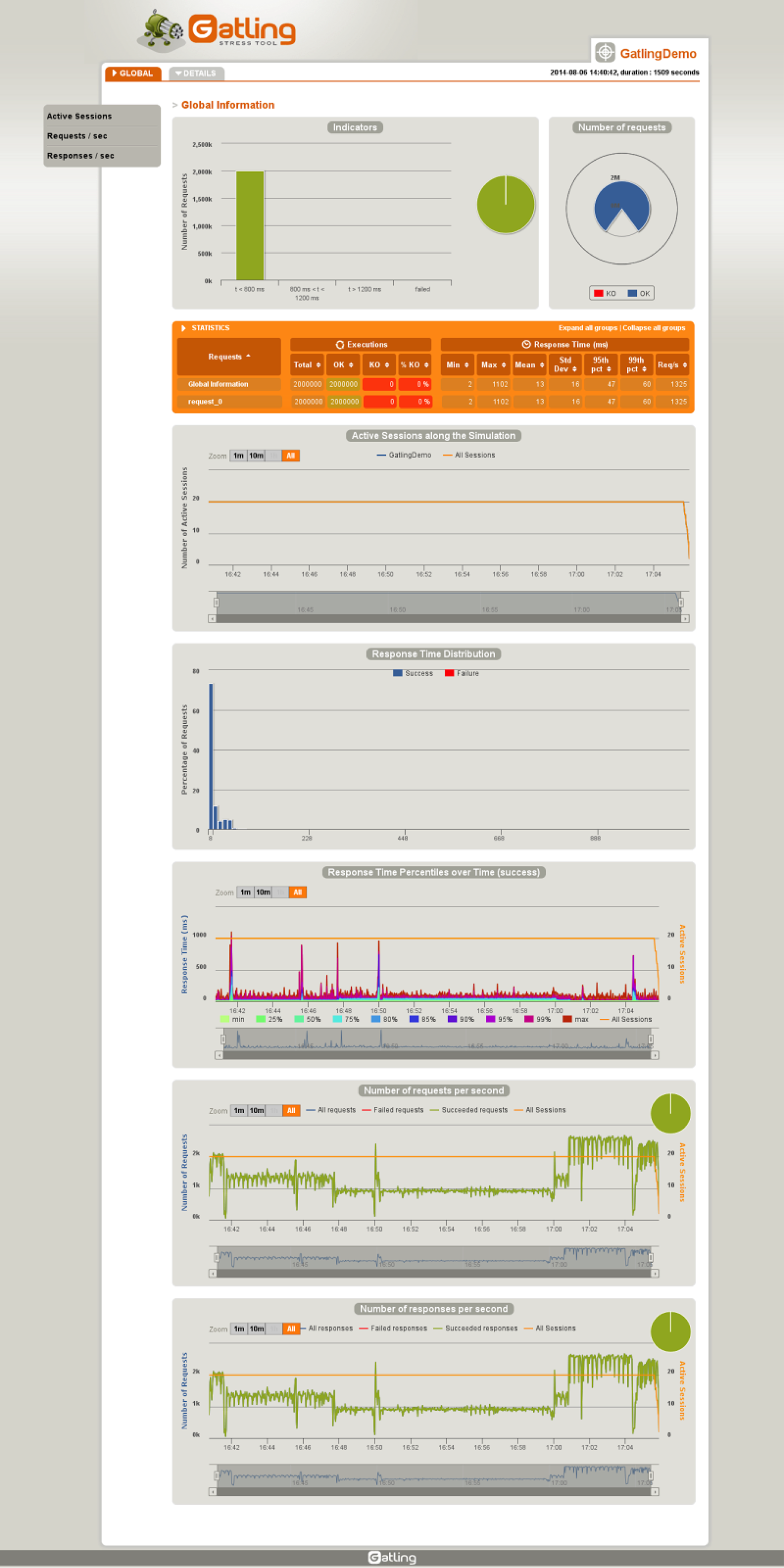Set Percentiles chart zoom to 10m

tap(263, 893)
